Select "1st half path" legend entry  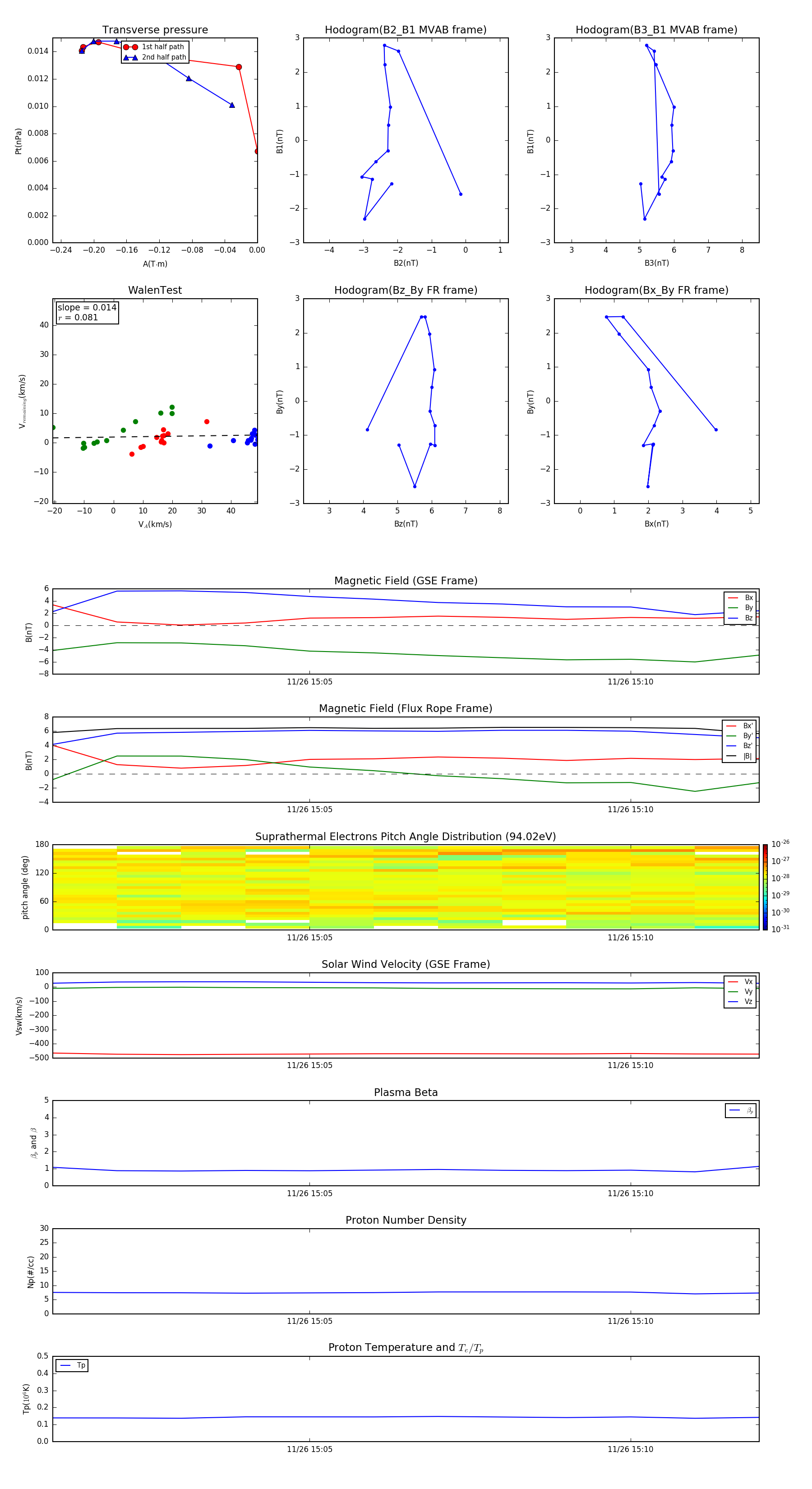[x=155, y=47]
